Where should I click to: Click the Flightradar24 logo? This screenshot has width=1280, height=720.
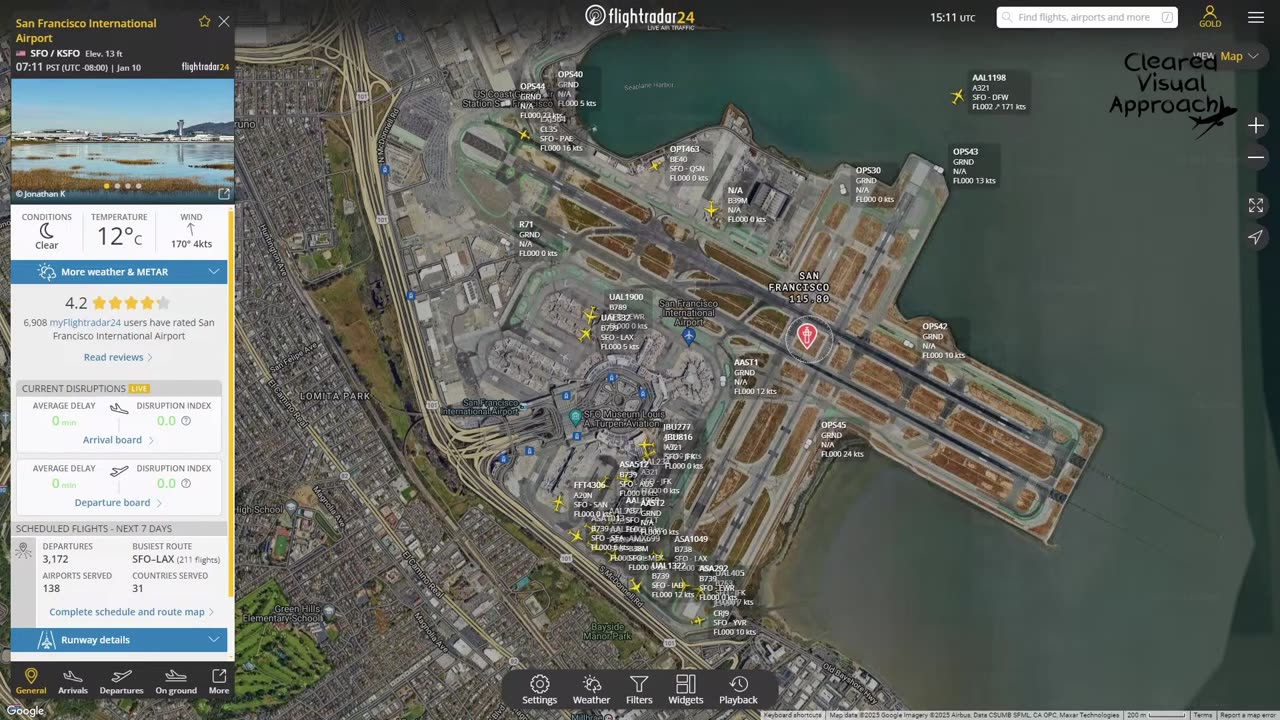click(x=640, y=17)
